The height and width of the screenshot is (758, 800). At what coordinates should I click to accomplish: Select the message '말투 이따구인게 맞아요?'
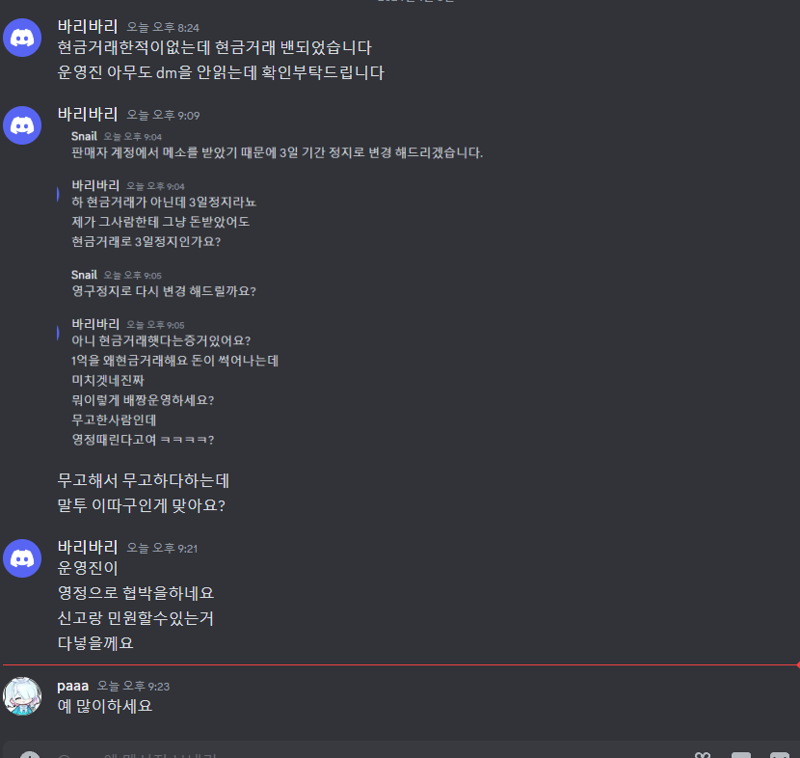(x=141, y=506)
